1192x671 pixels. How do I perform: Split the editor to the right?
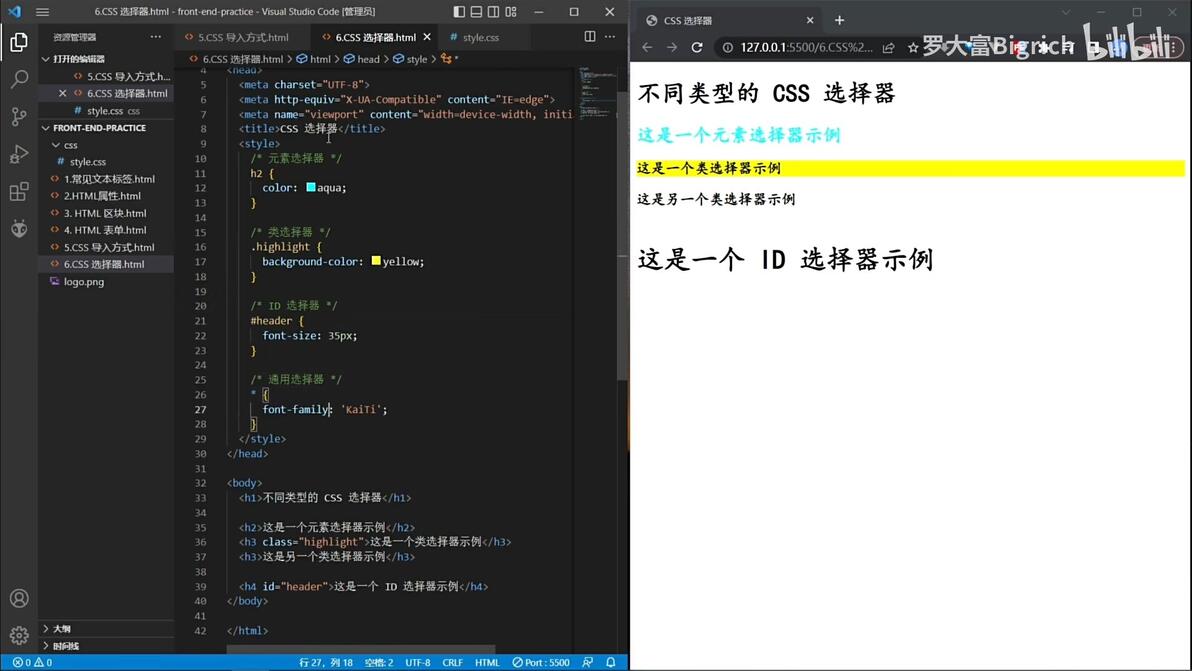coord(590,36)
